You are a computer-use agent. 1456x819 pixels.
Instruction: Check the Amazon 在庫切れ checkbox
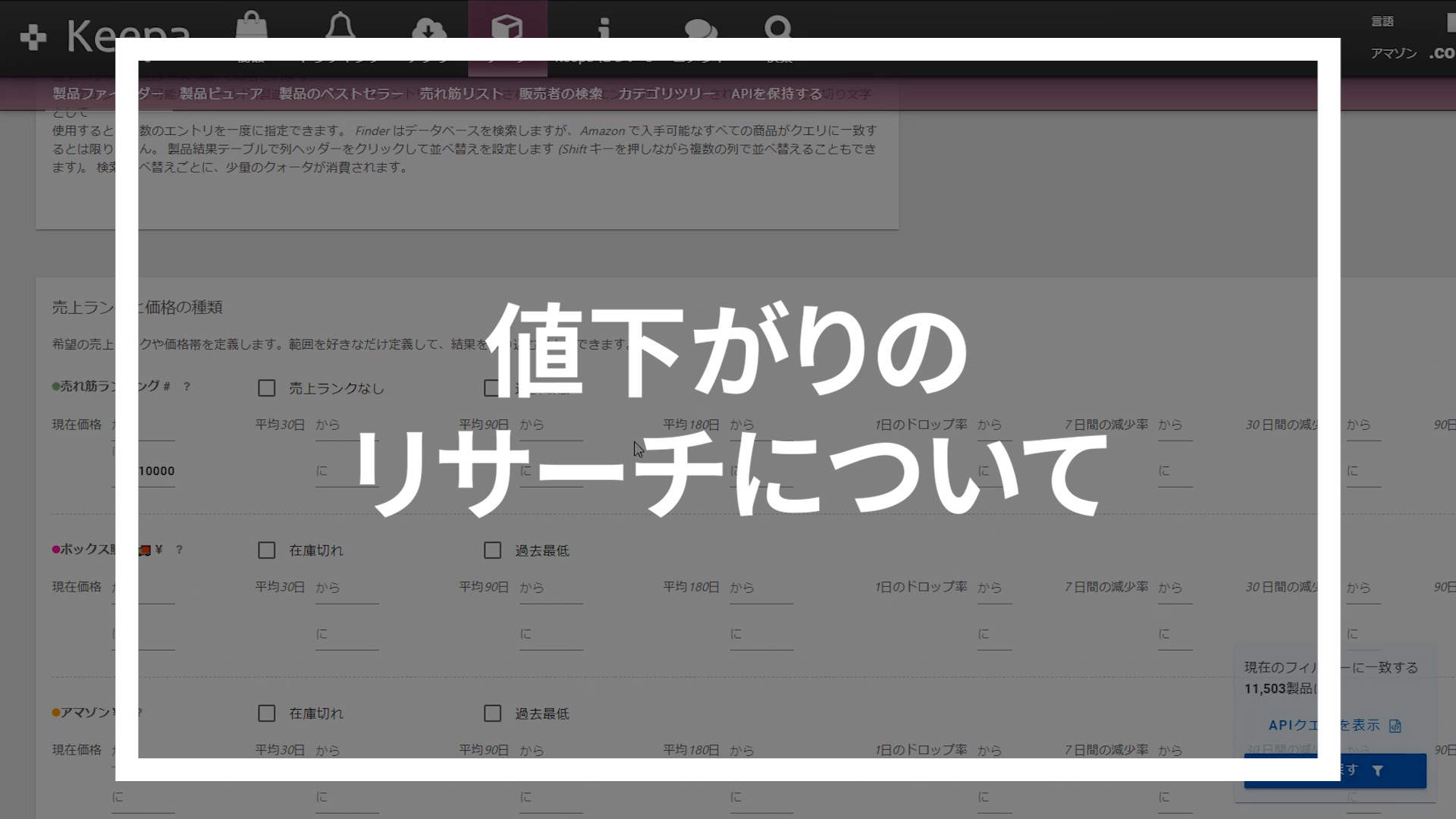point(266,714)
